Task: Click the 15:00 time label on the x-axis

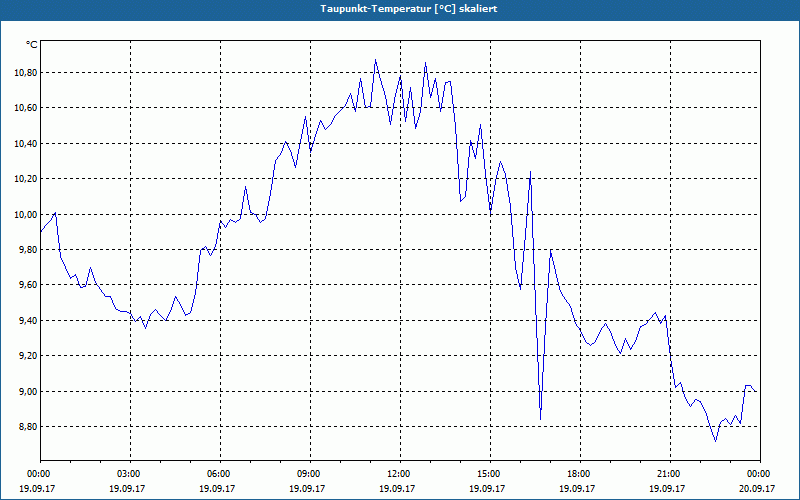Action: point(490,474)
